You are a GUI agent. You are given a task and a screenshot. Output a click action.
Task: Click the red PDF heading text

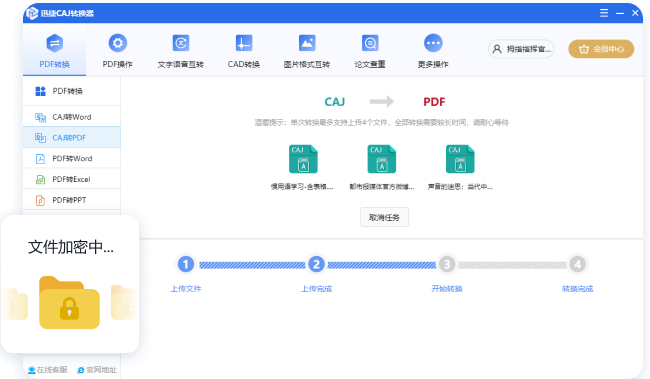[434, 102]
